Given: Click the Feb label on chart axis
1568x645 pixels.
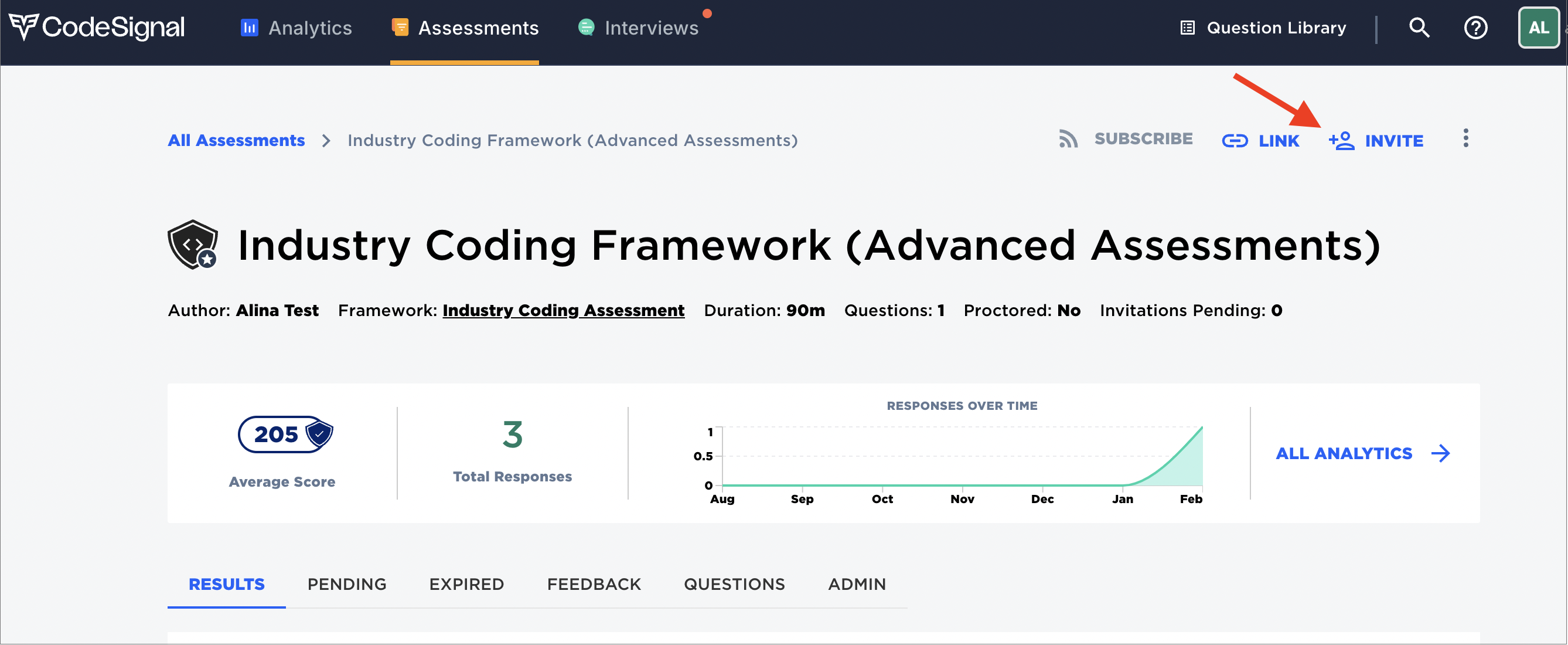Looking at the screenshot, I should (1191, 499).
